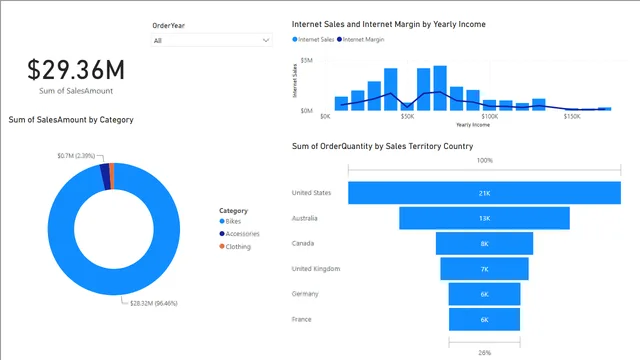The height and width of the screenshot is (360, 640).
Task: Click the 26% funnel bottom label
Action: [484, 353]
